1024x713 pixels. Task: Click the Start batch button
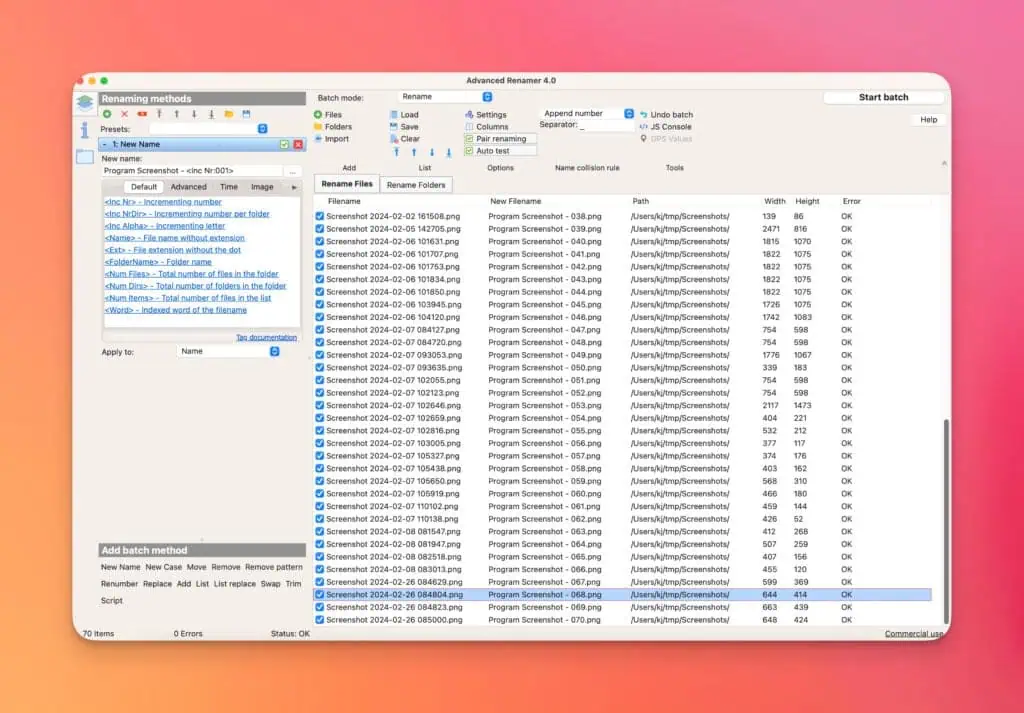coord(883,97)
